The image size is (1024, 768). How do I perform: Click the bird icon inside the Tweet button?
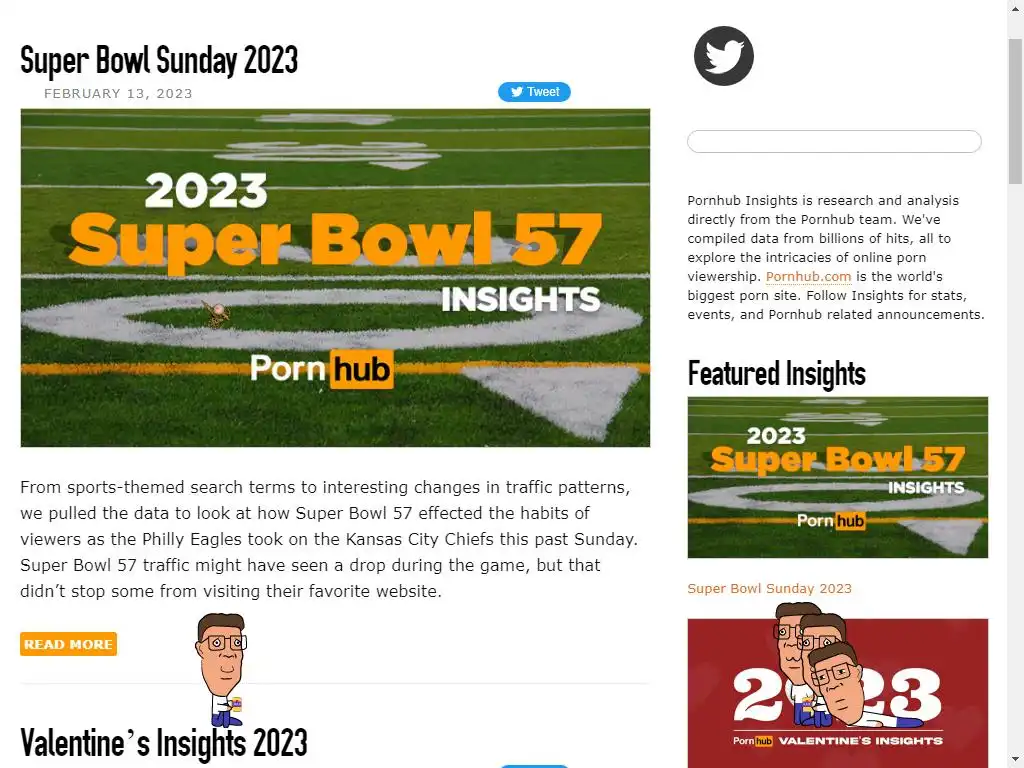(x=517, y=92)
